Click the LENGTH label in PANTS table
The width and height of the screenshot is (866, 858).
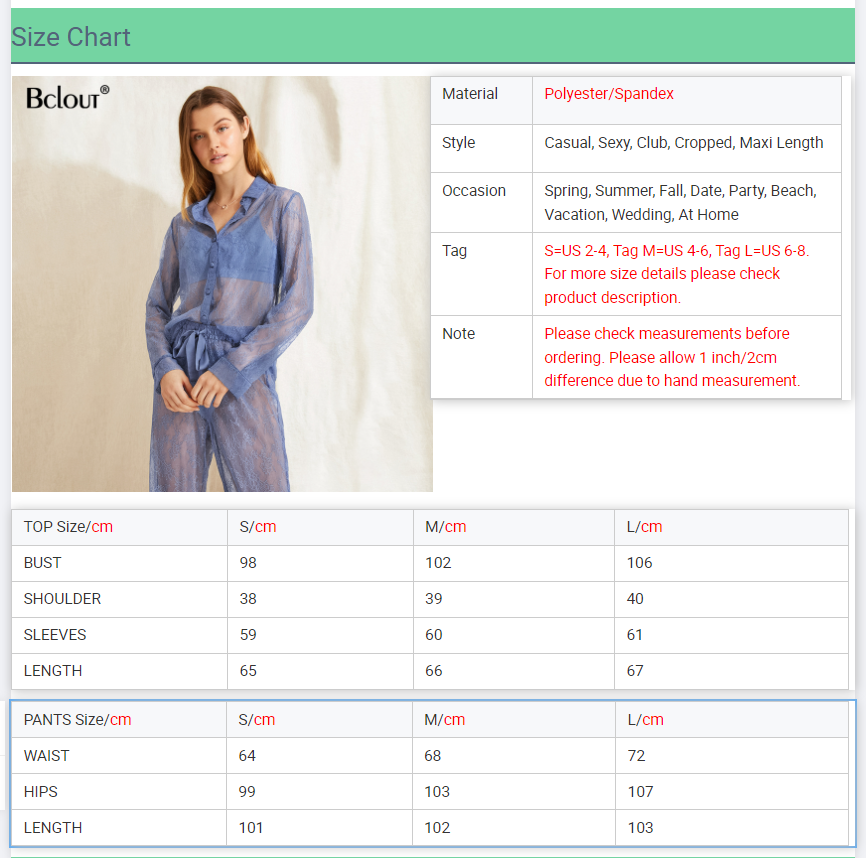coord(53,828)
